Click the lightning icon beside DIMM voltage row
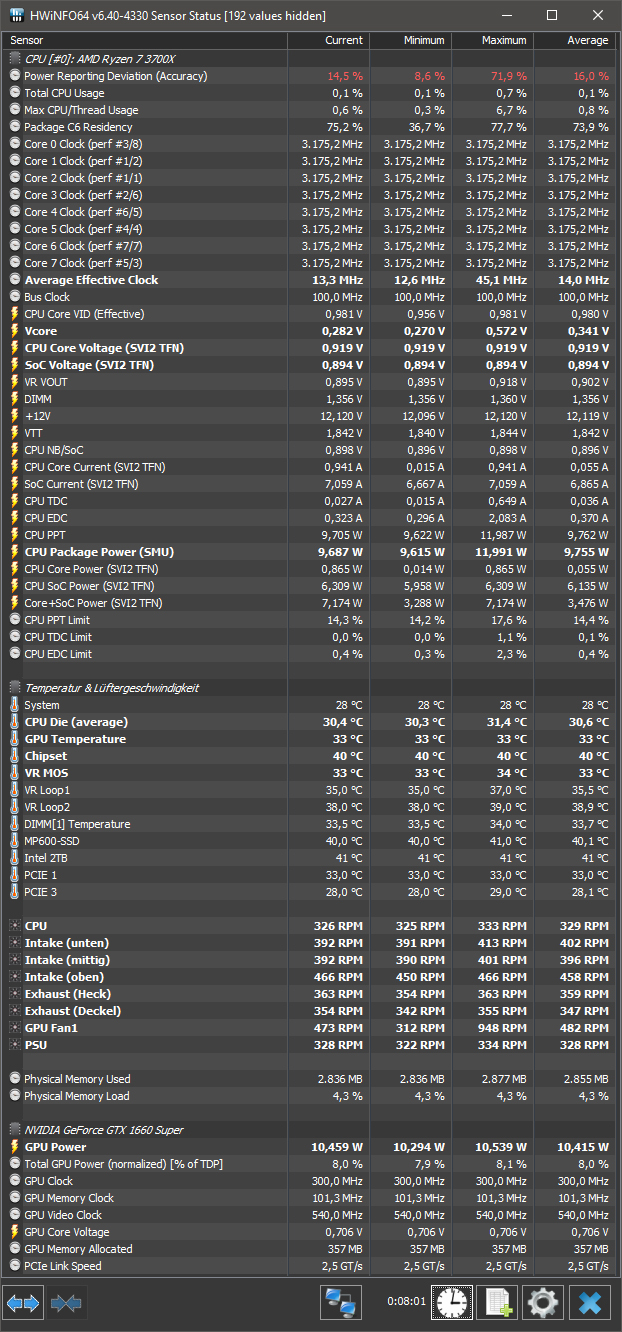622x1332 pixels. [15, 399]
